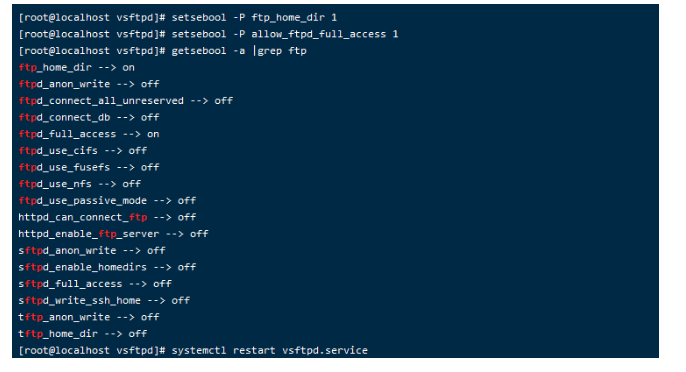
Task: Click the ftpd_use_passive_mode line
Action: point(107,200)
